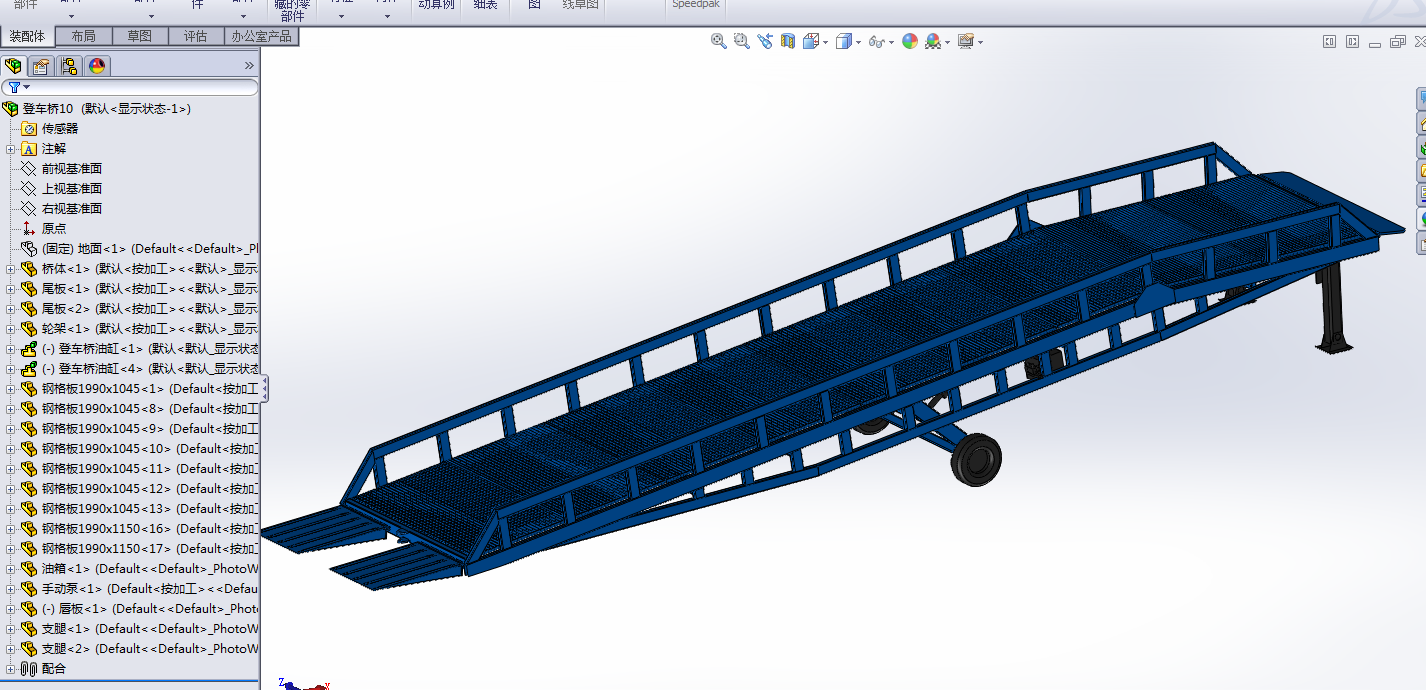Select 钢格板1990x1045<8> in the tree
Image resolution: width=1426 pixels, height=690 pixels.
(x=139, y=408)
